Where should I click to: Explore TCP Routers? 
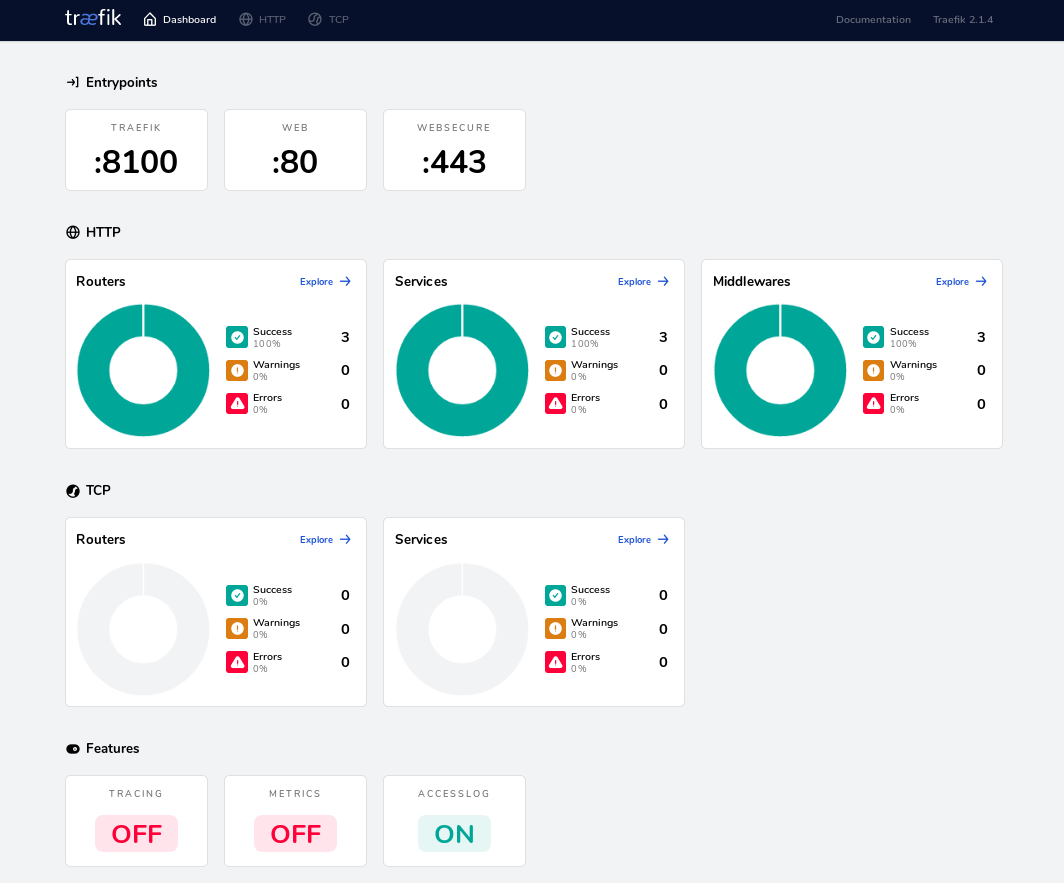click(x=316, y=540)
